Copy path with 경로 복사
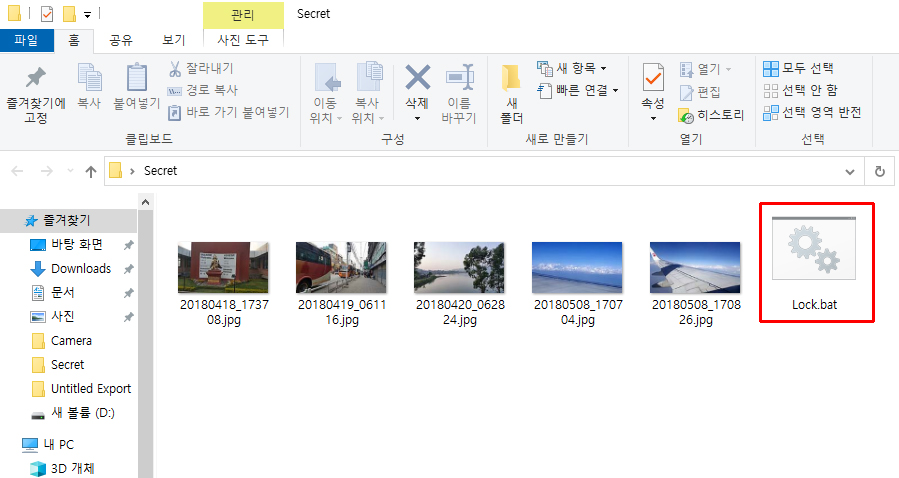The image size is (899, 478). [x=202, y=90]
